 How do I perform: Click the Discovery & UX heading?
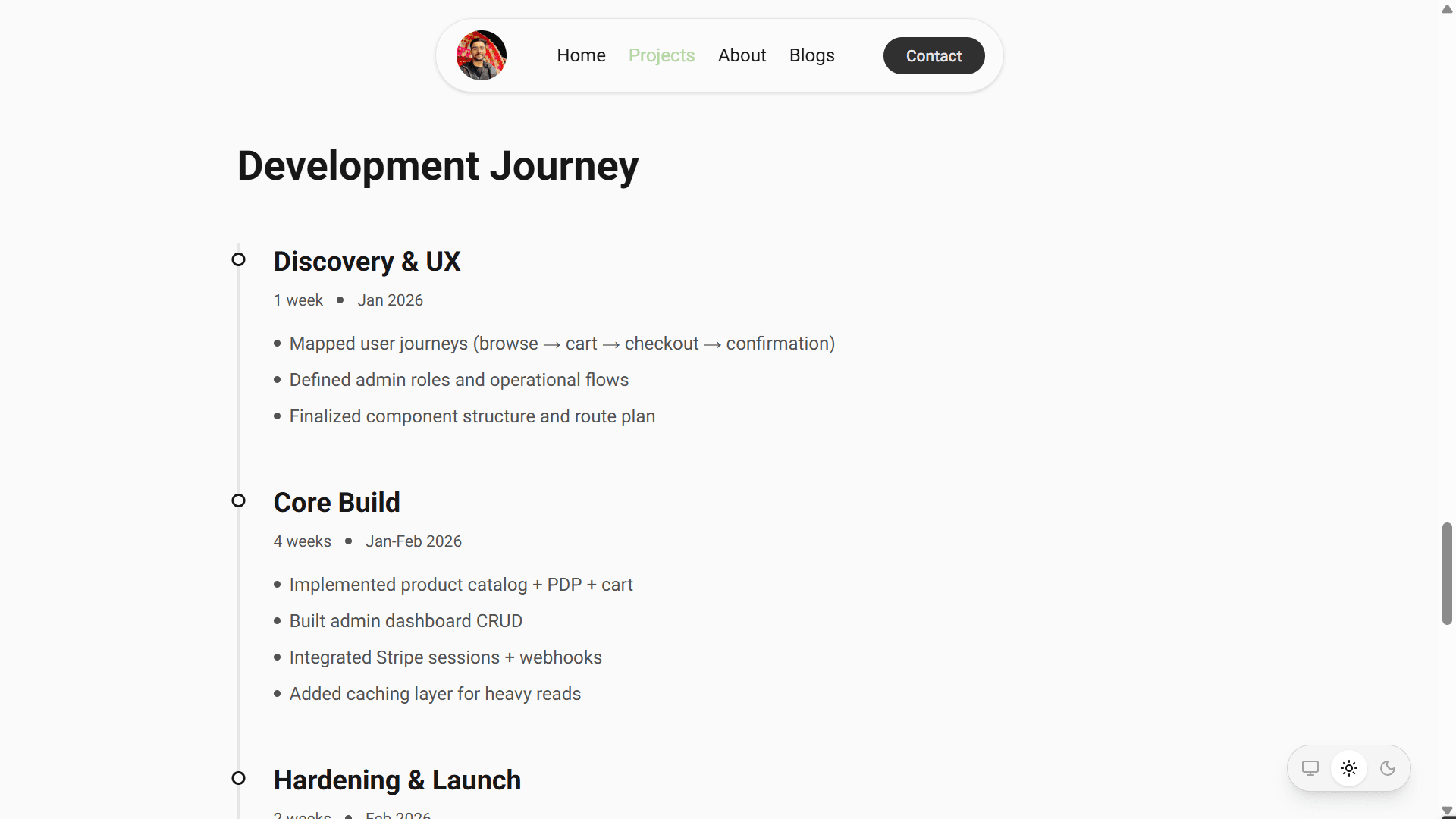[x=367, y=262]
